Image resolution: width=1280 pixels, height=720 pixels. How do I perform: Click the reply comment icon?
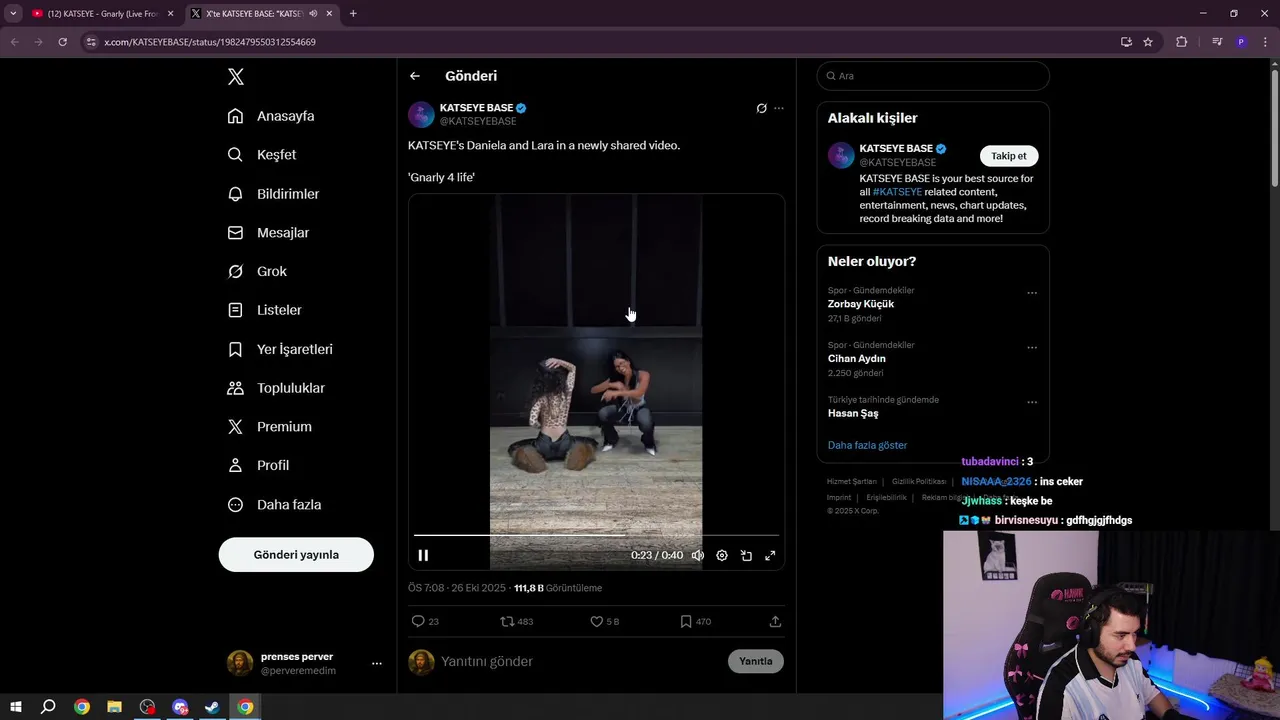[x=418, y=621]
